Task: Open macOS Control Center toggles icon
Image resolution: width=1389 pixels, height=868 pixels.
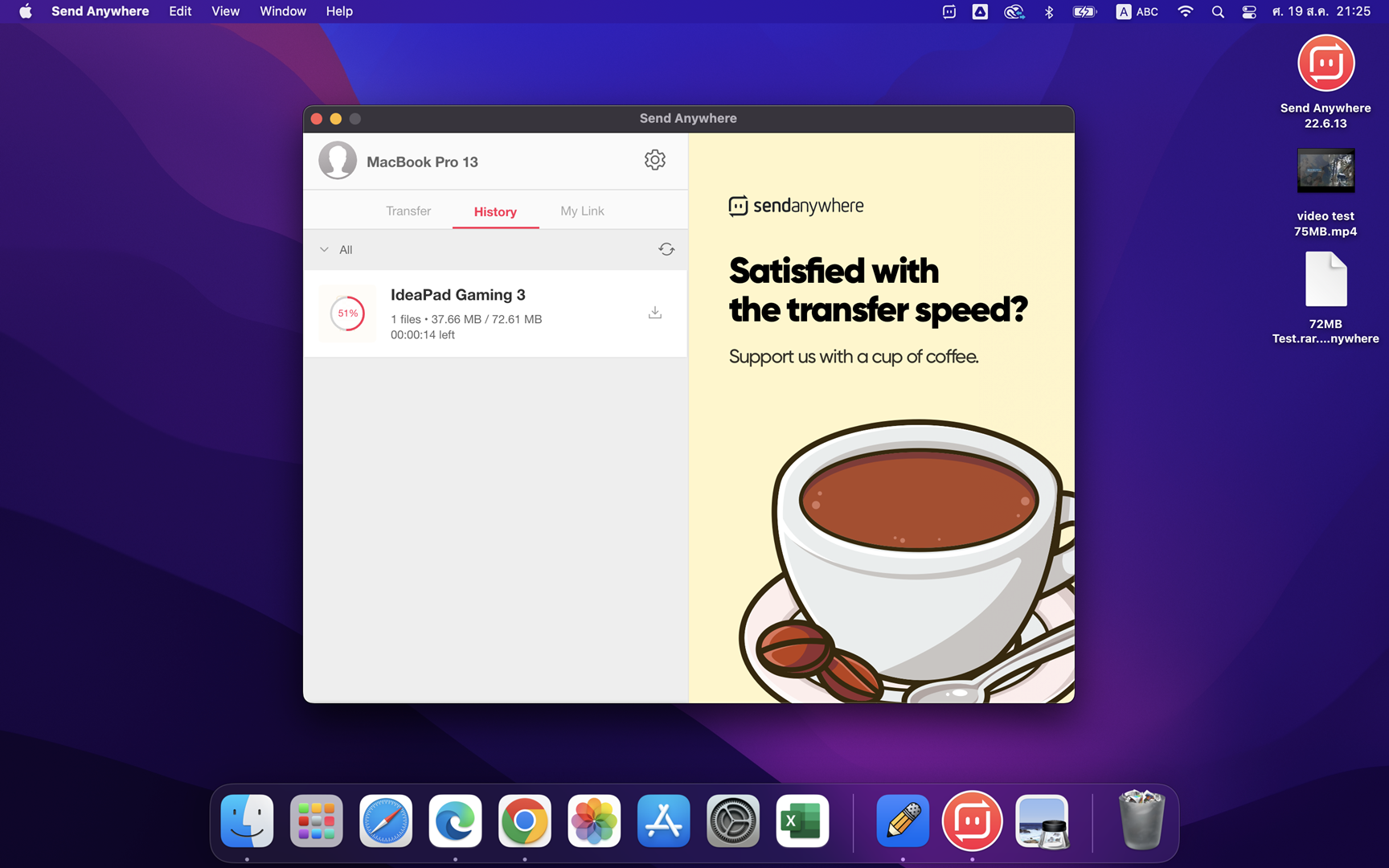Action: tap(1248, 11)
